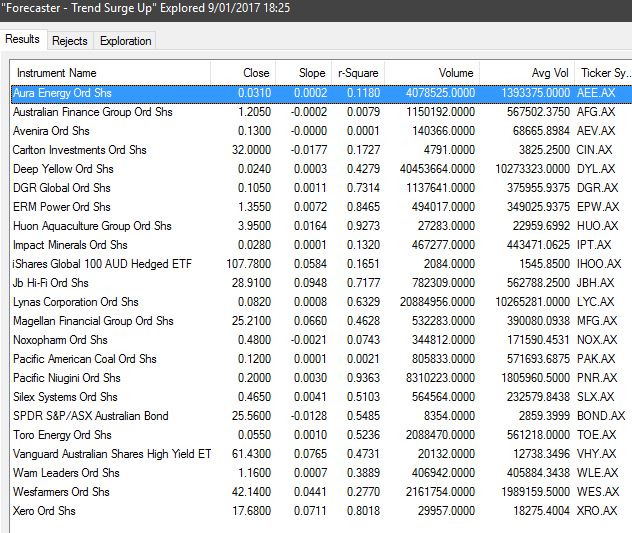This screenshot has height=533, width=632.
Task: Select Magellan Financial Group Ord Shs row
Action: 321,321
